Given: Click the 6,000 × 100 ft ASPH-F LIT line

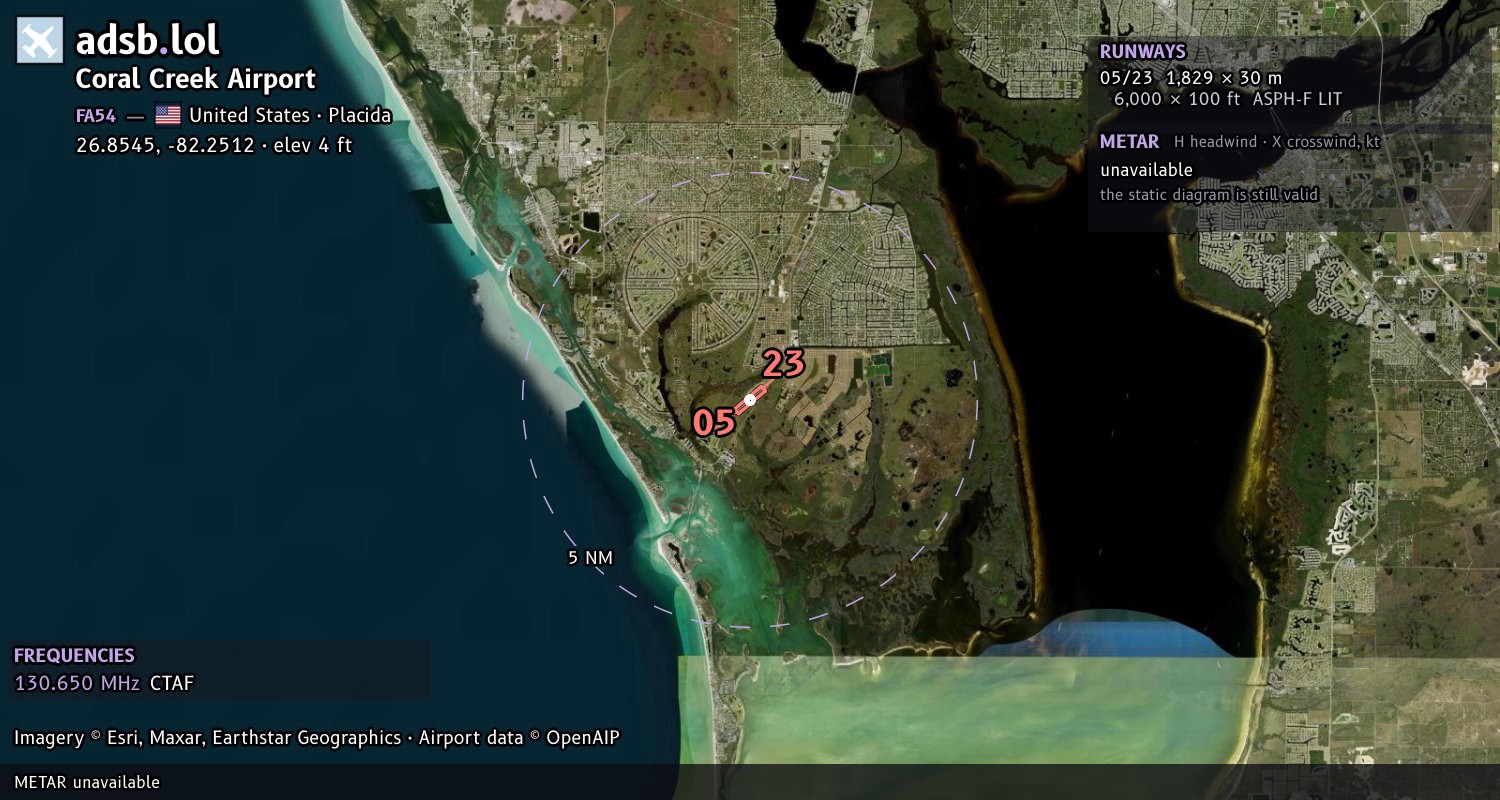Looking at the screenshot, I should click(1228, 99).
